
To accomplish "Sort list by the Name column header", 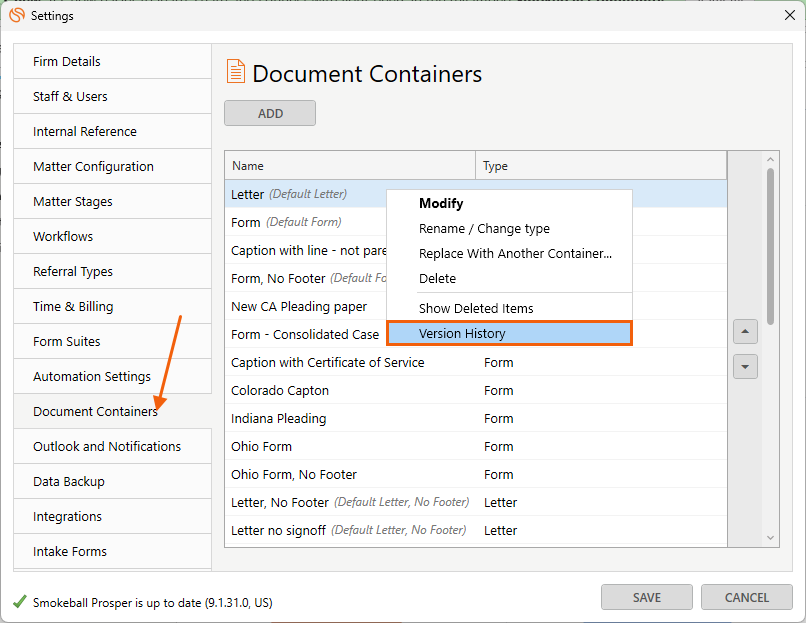I will click(x=350, y=166).
